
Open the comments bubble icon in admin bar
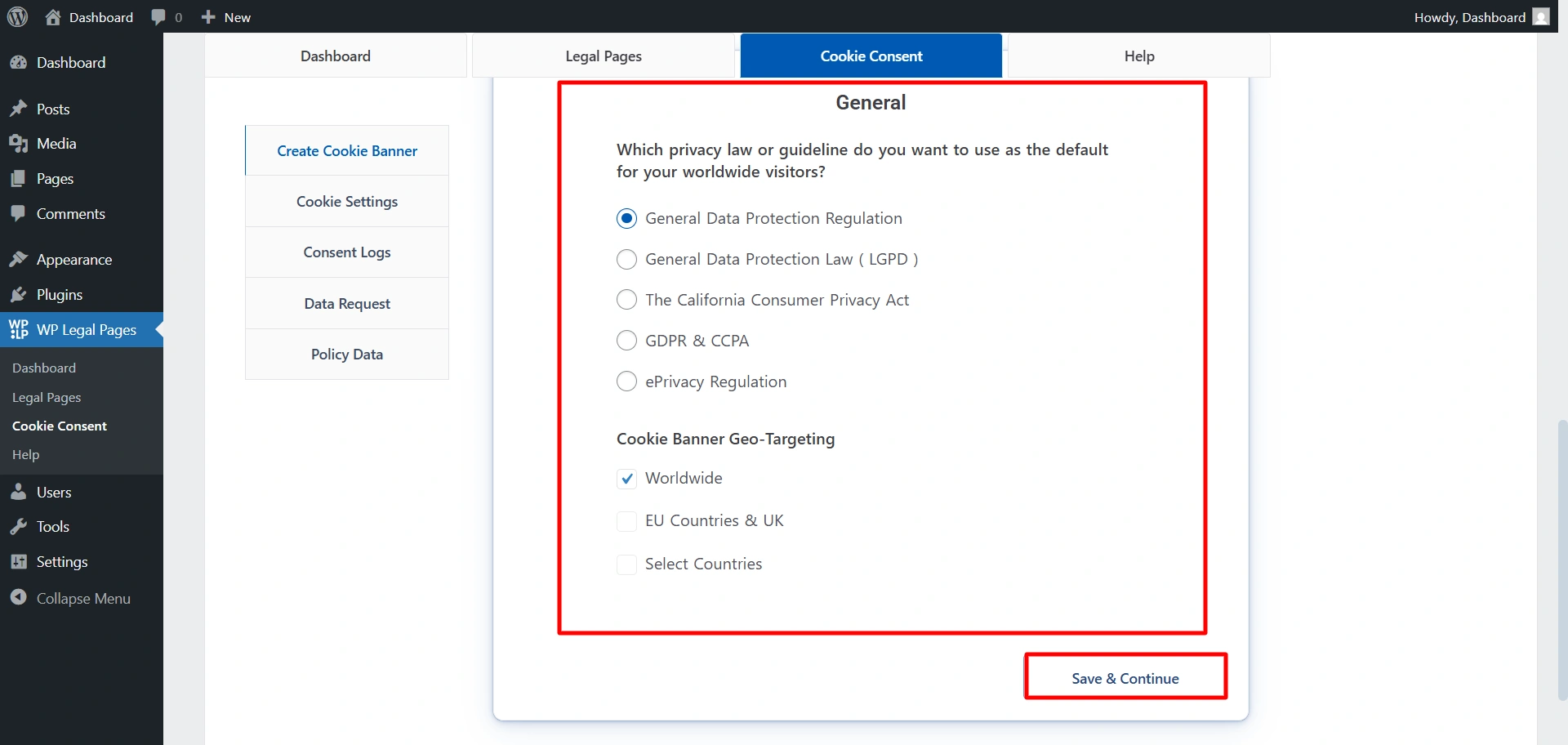pos(158,17)
